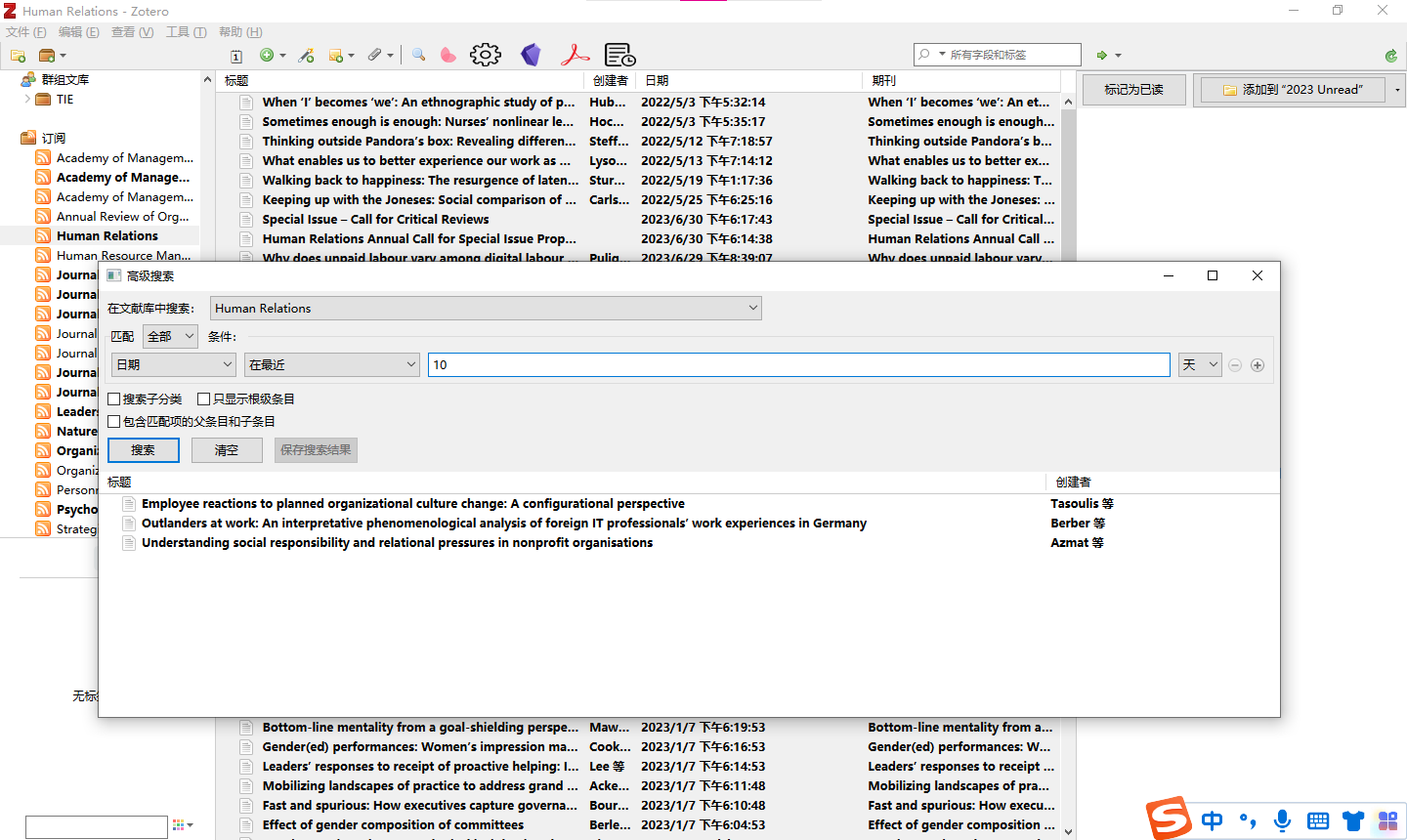This screenshot has height=840, width=1407.
Task: Click the plus add condition icon
Action: point(1258,365)
